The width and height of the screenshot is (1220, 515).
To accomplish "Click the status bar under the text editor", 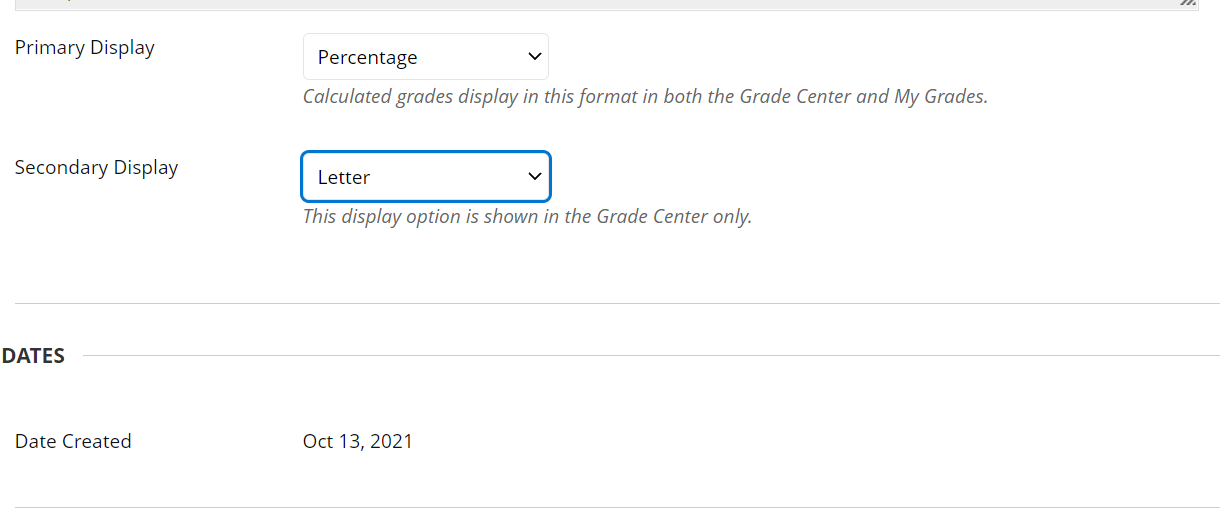I will [600, 4].
